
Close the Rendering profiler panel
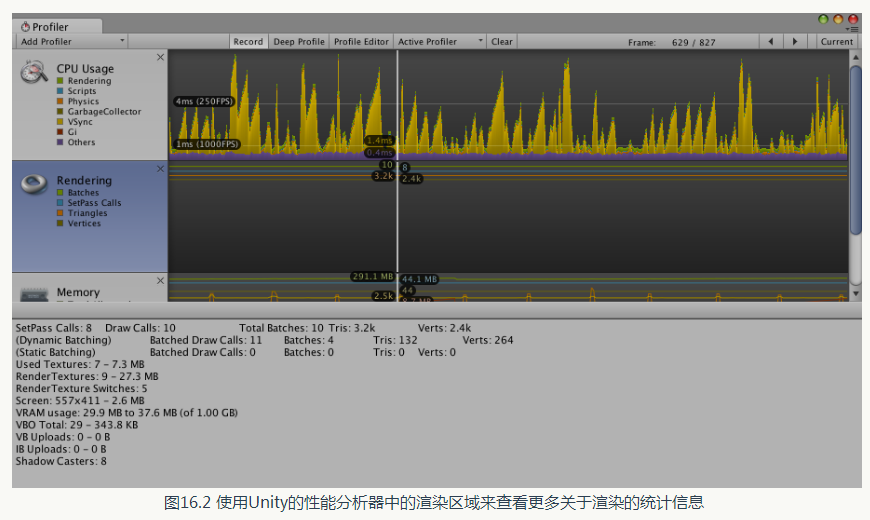tap(160, 169)
